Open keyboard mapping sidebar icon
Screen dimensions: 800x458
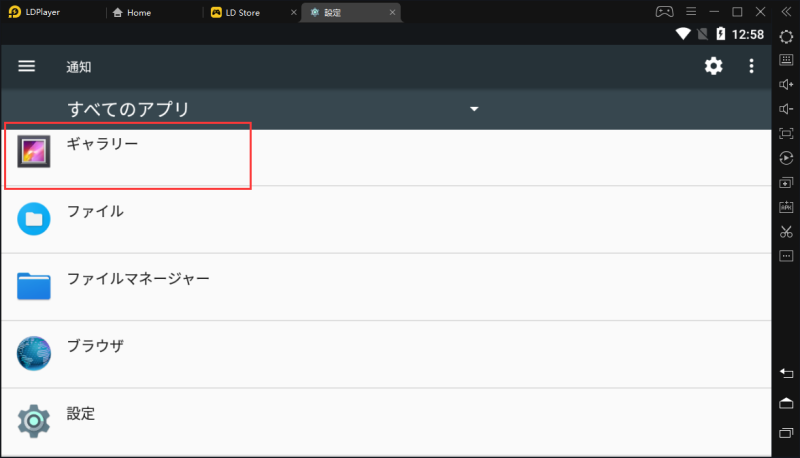786,60
